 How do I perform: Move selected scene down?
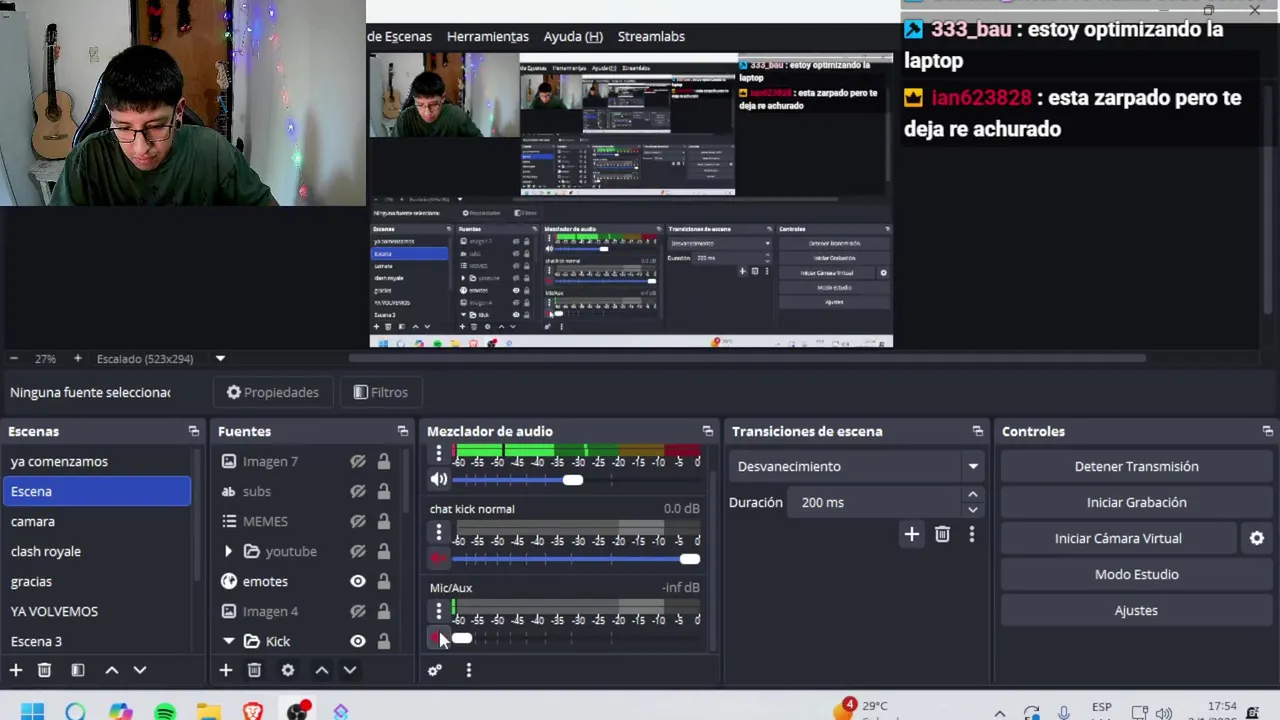click(140, 670)
